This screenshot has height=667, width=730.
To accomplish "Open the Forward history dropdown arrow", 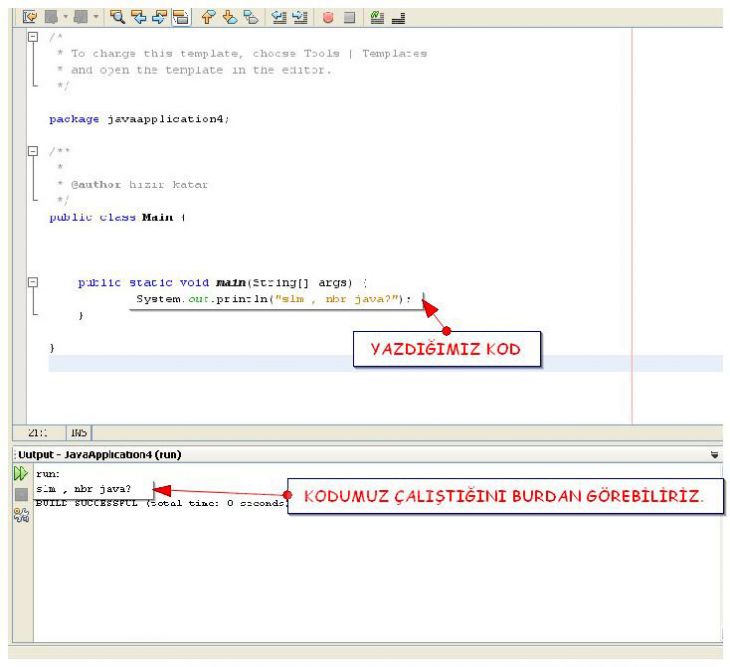I will click(x=96, y=17).
